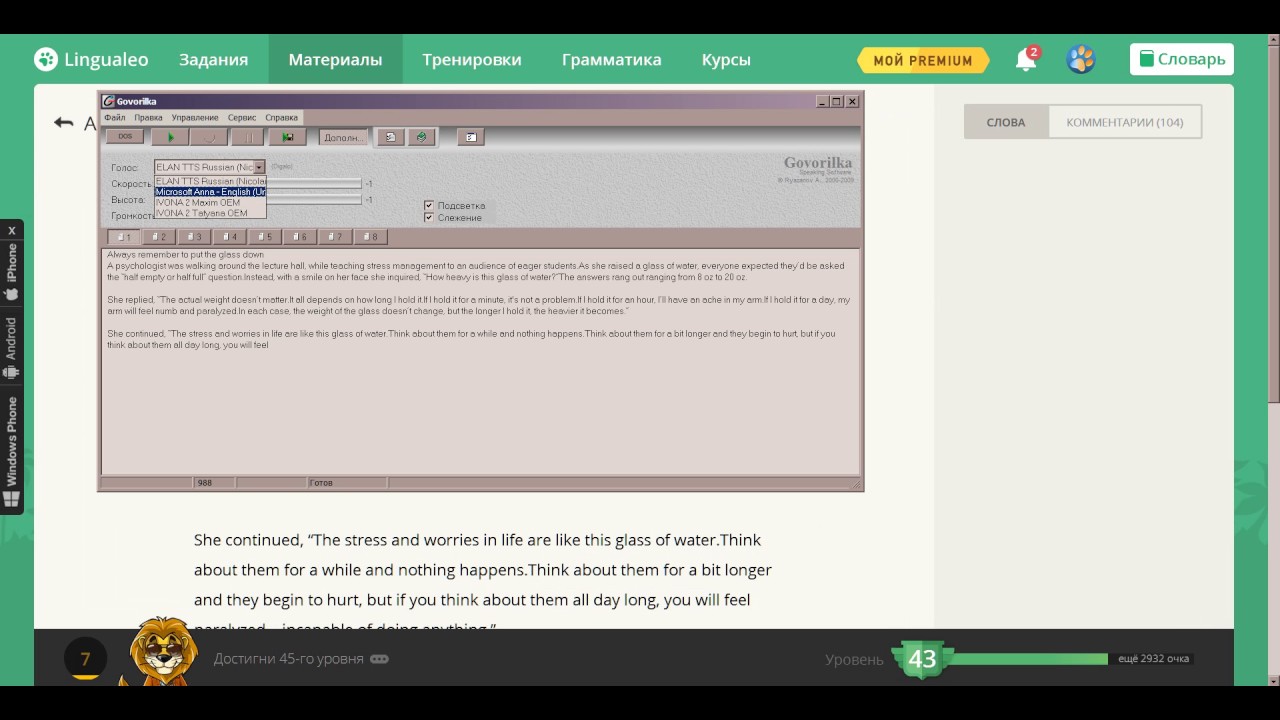Viewport: 1280px width, 720px height.
Task: Click the Windows Phone app link
Action: coord(12,452)
